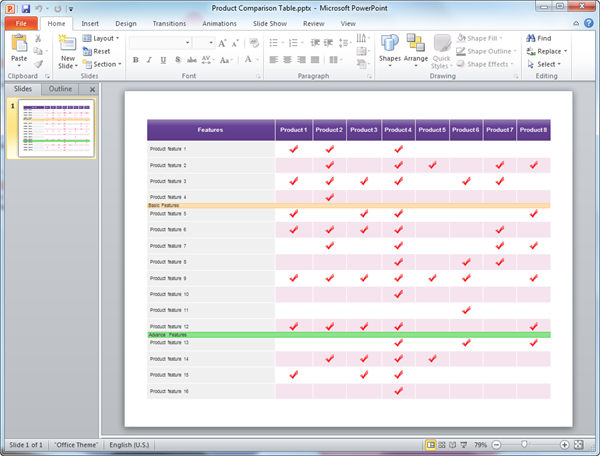Viewport: 600px width, 456px height.
Task: Select slide 1 thumbnail in Slides pane
Action: click(57, 129)
